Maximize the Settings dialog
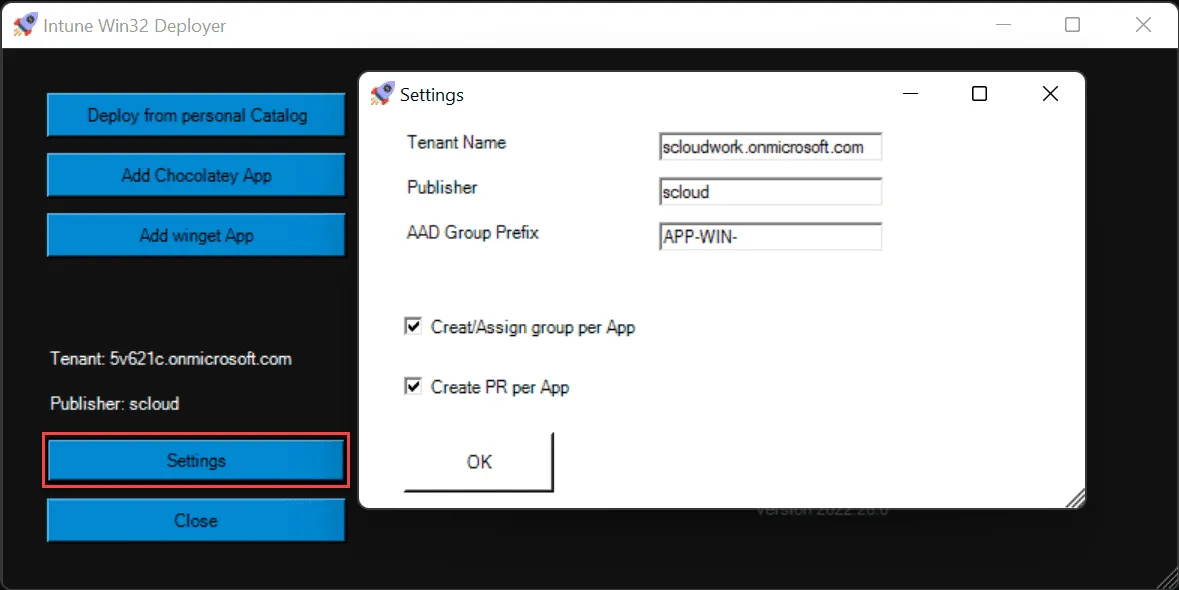This screenshot has height=590, width=1179. pyautogui.click(x=979, y=94)
